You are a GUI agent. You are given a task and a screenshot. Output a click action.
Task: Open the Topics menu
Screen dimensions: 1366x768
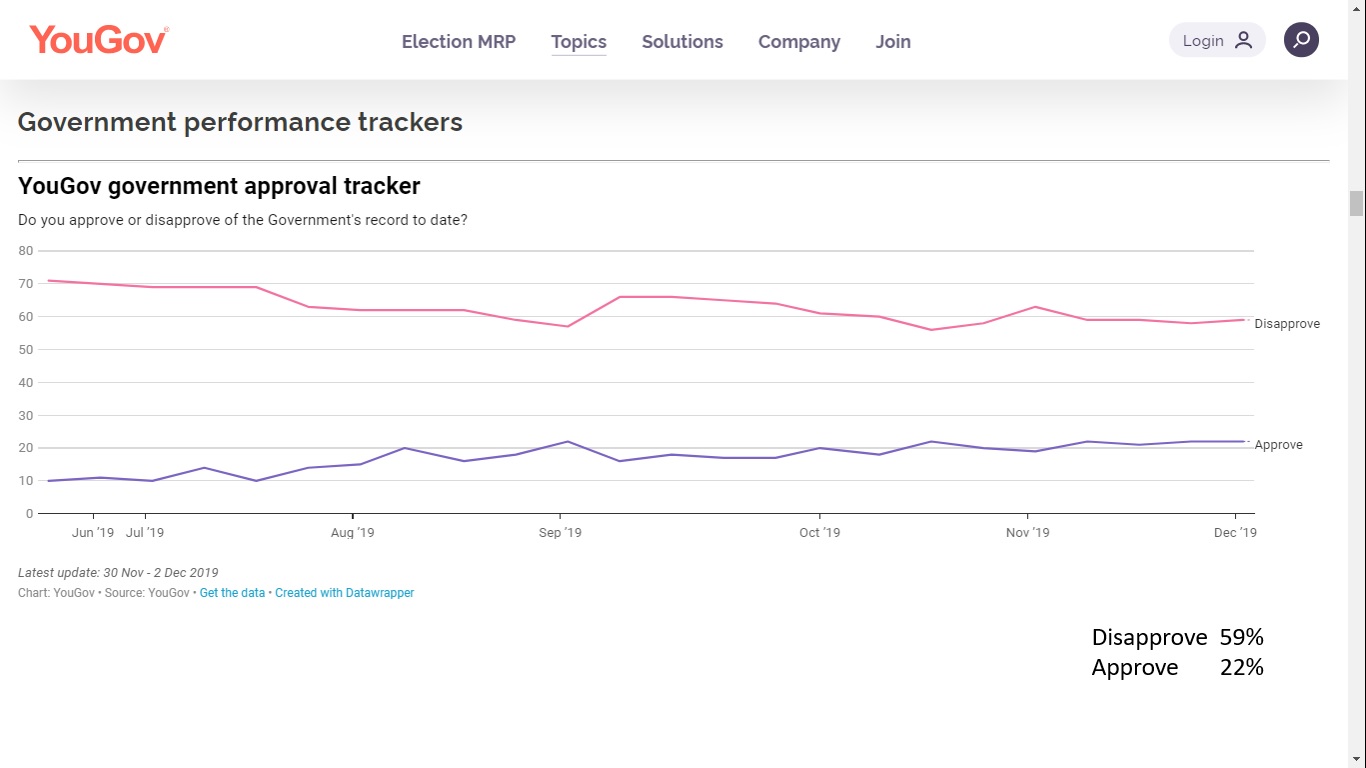click(579, 42)
